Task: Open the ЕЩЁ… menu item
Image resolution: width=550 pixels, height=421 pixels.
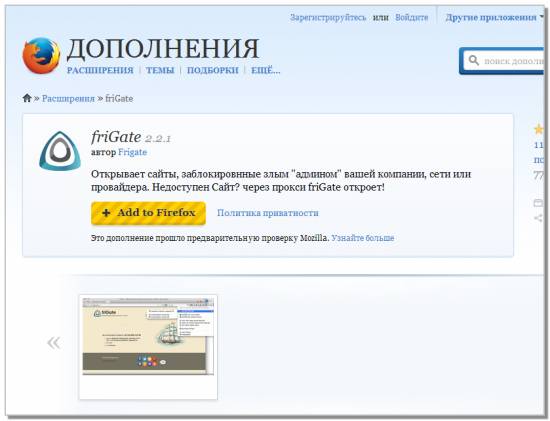Action: pyautogui.click(x=266, y=70)
